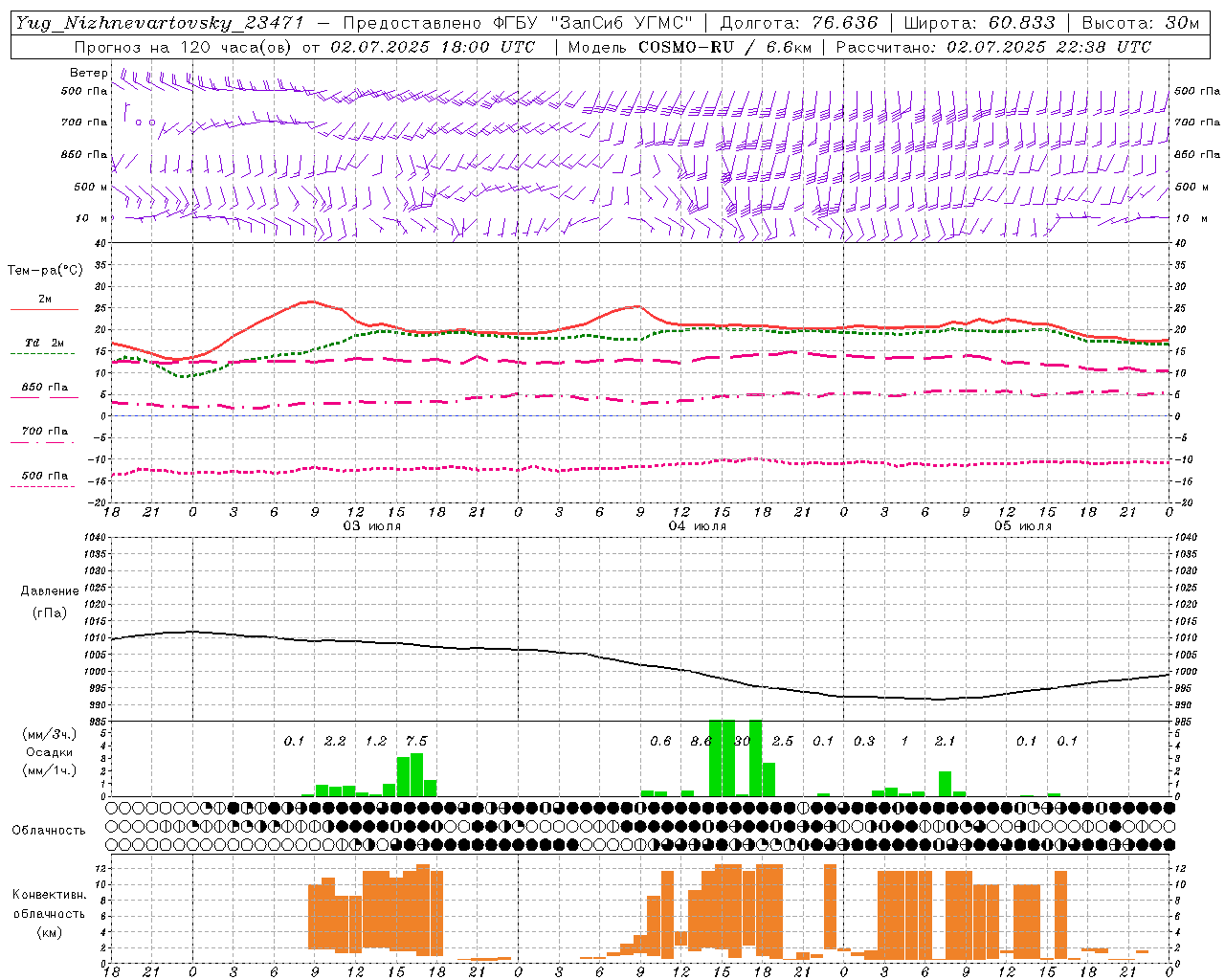Click the 0.6 precipitation total value
This screenshot has width=1225, height=980.
(x=660, y=741)
